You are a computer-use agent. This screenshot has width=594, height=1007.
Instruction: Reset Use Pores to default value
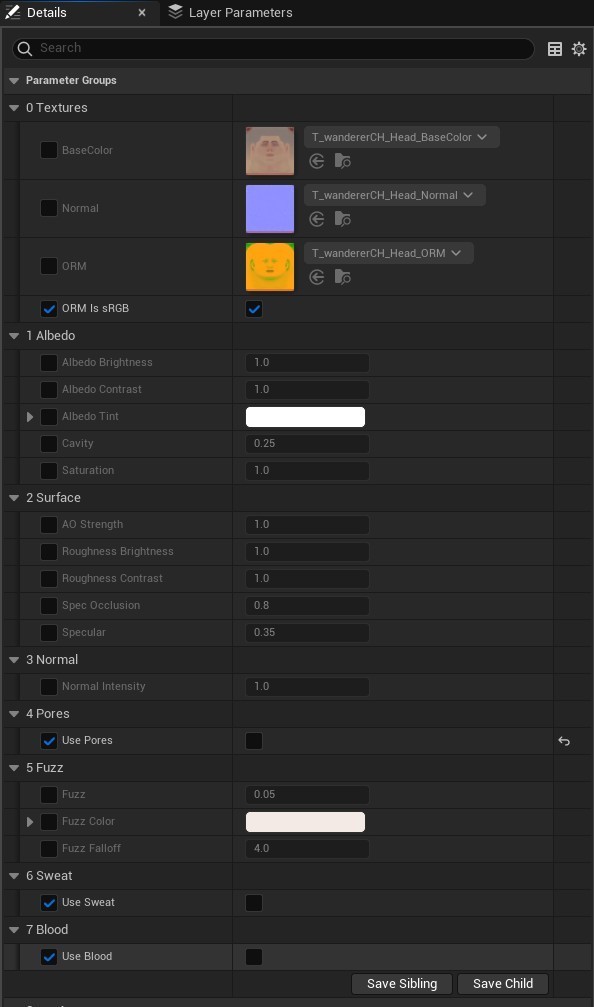click(x=564, y=741)
